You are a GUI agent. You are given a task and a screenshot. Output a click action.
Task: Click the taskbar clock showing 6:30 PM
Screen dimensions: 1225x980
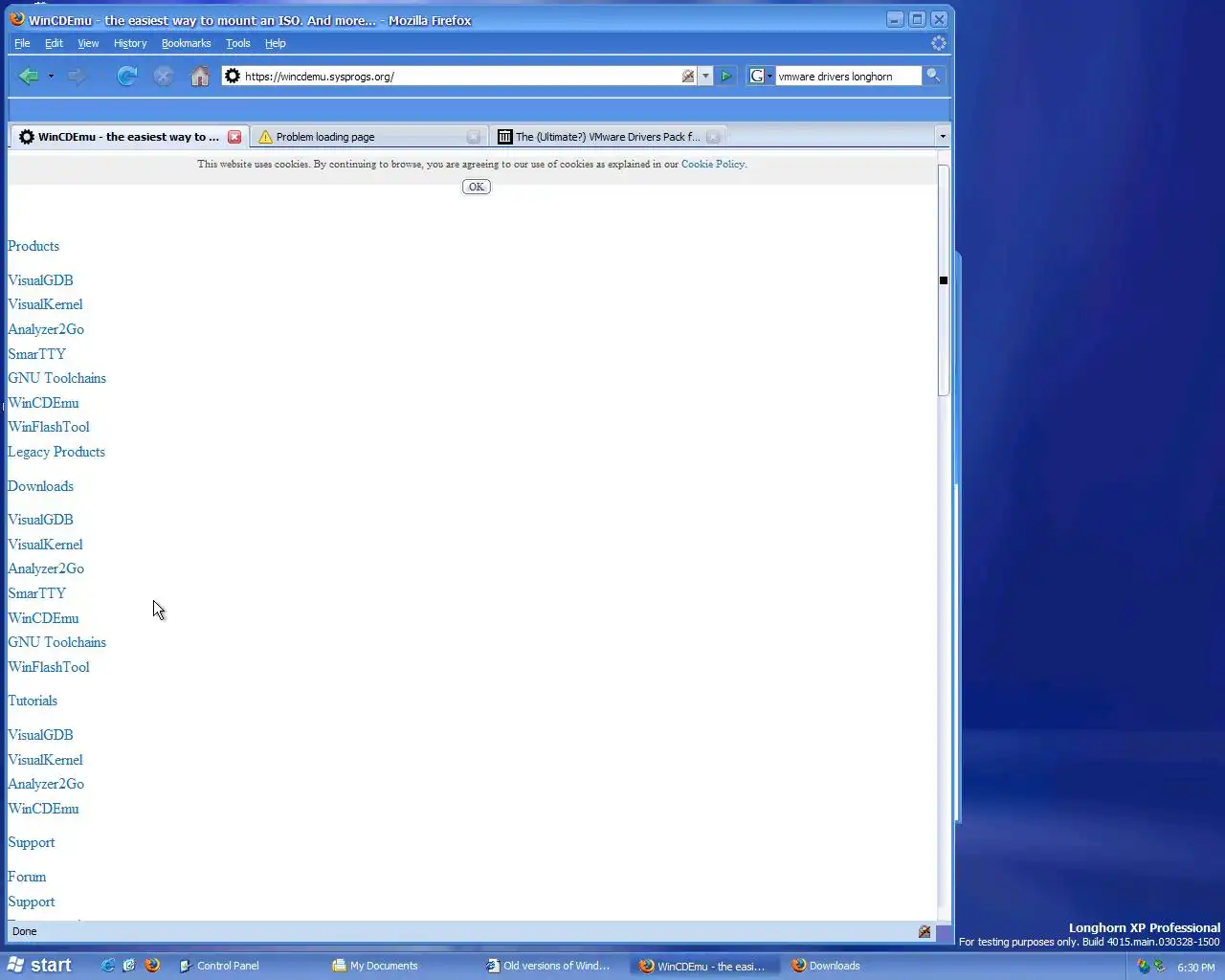tap(1195, 968)
